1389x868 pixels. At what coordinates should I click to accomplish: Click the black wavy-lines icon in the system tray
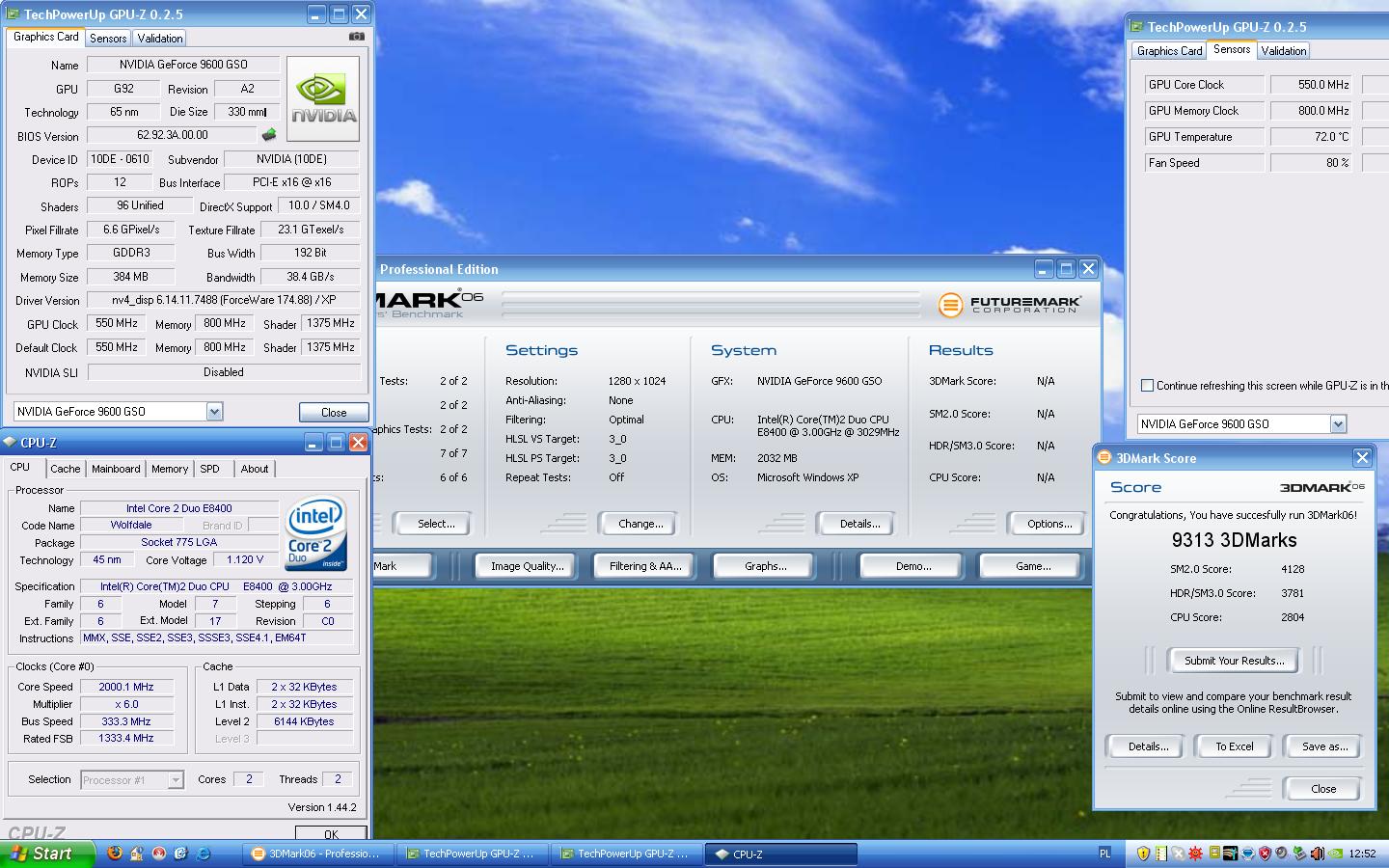tap(1230, 854)
